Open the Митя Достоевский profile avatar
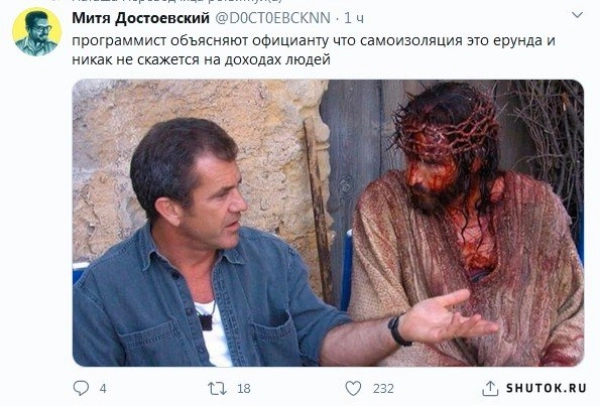This screenshot has width=600, height=406. (37, 32)
